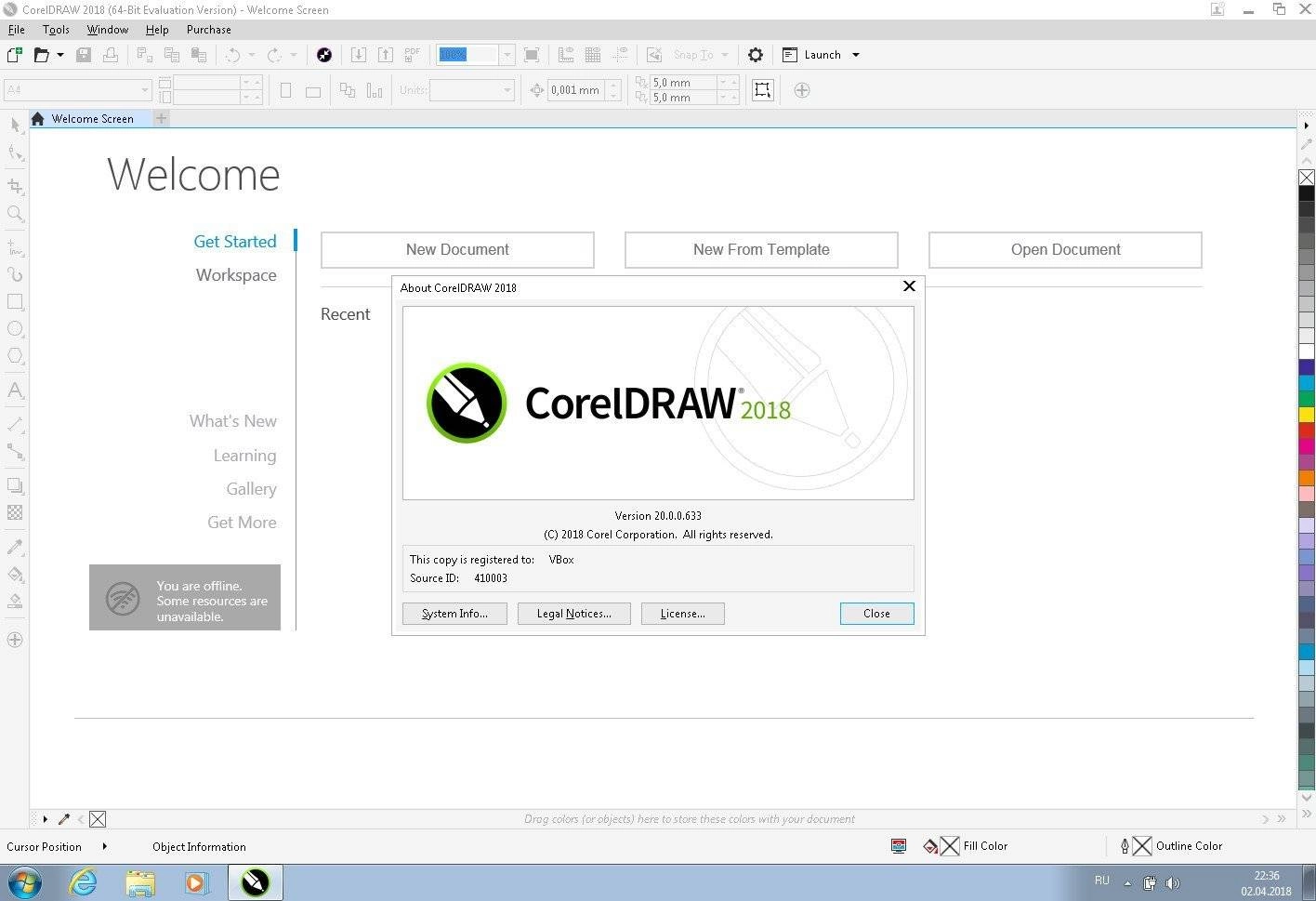The height and width of the screenshot is (901, 1316).
Task: Toggle landscape page orientation
Action: (313, 91)
